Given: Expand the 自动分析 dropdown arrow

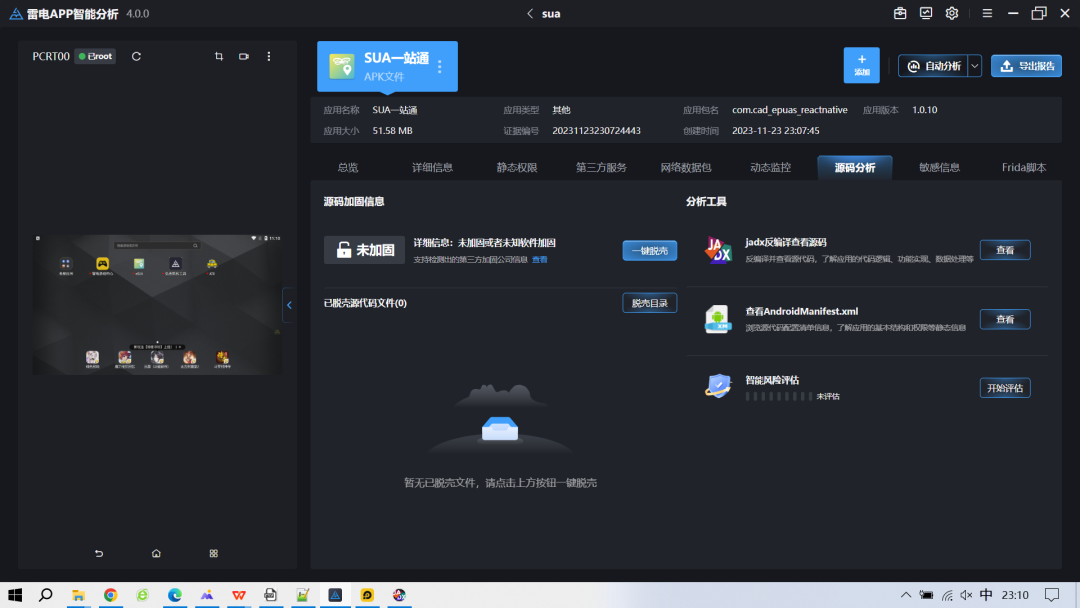Looking at the screenshot, I should pyautogui.click(x=975, y=66).
